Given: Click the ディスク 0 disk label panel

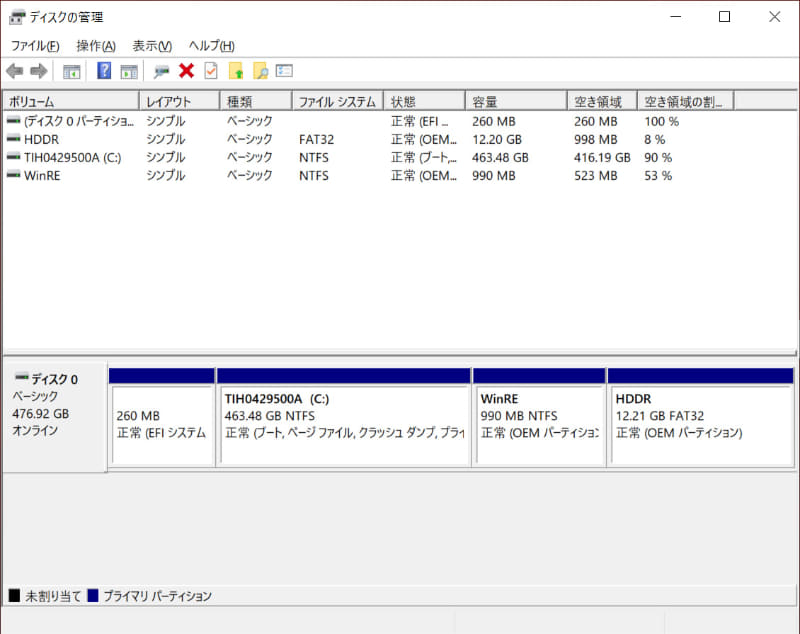Looking at the screenshot, I should click(x=55, y=417).
